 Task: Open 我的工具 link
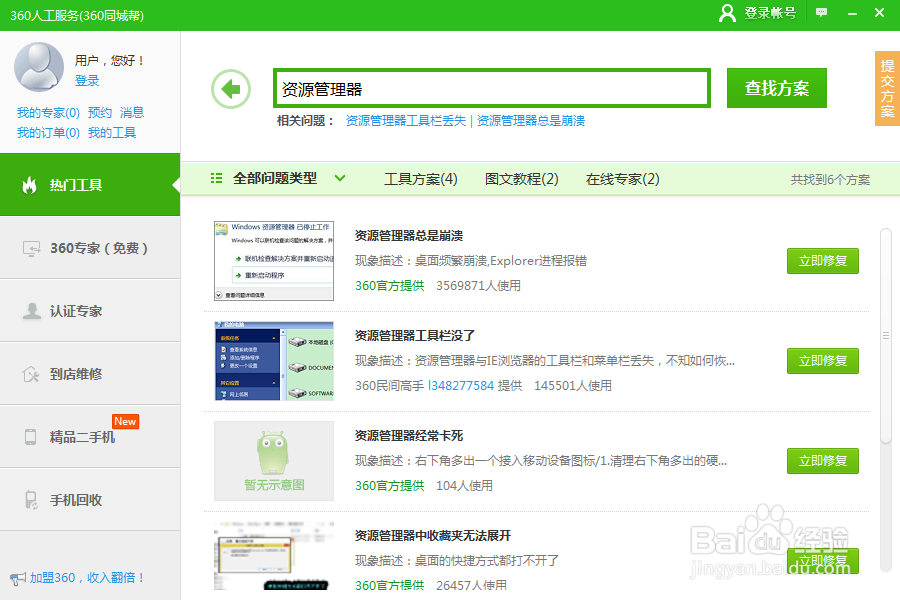[112, 133]
